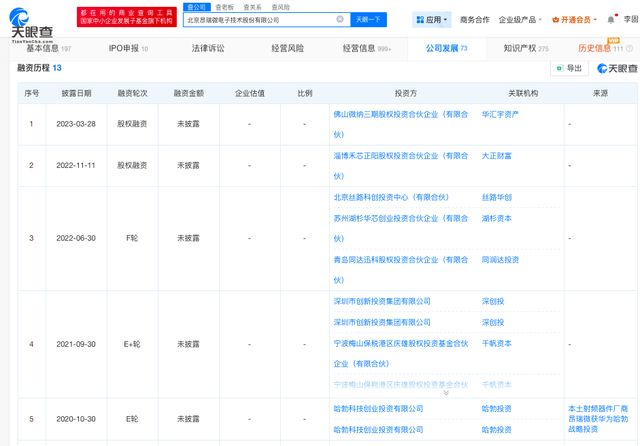Select the 经营风险 tab
This screenshot has height=446, width=640.
coord(284,47)
